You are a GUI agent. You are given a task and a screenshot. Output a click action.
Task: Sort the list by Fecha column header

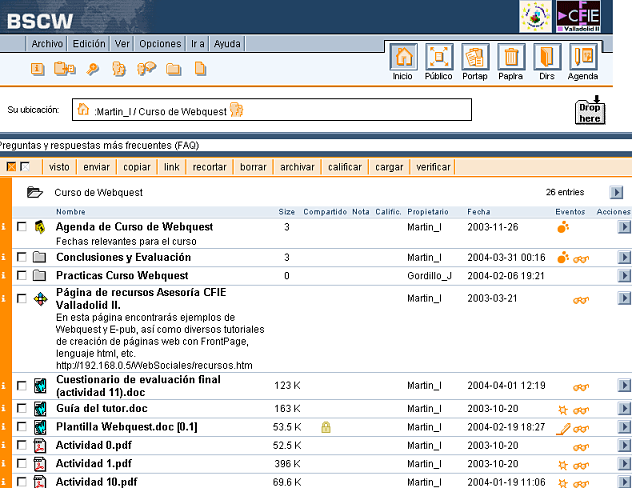pyautogui.click(x=478, y=212)
